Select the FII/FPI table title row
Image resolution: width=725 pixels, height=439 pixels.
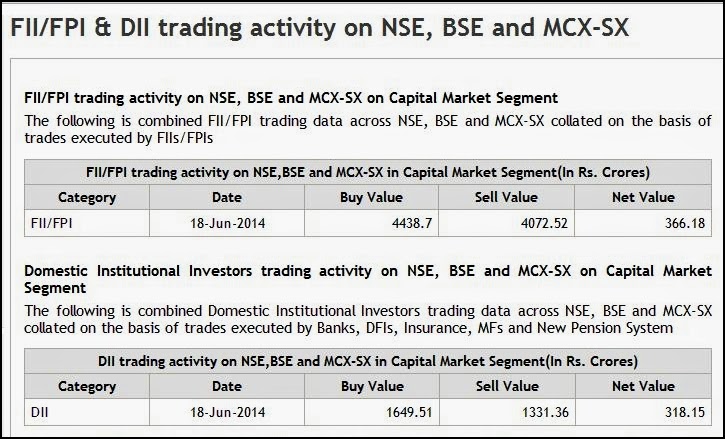click(367, 170)
